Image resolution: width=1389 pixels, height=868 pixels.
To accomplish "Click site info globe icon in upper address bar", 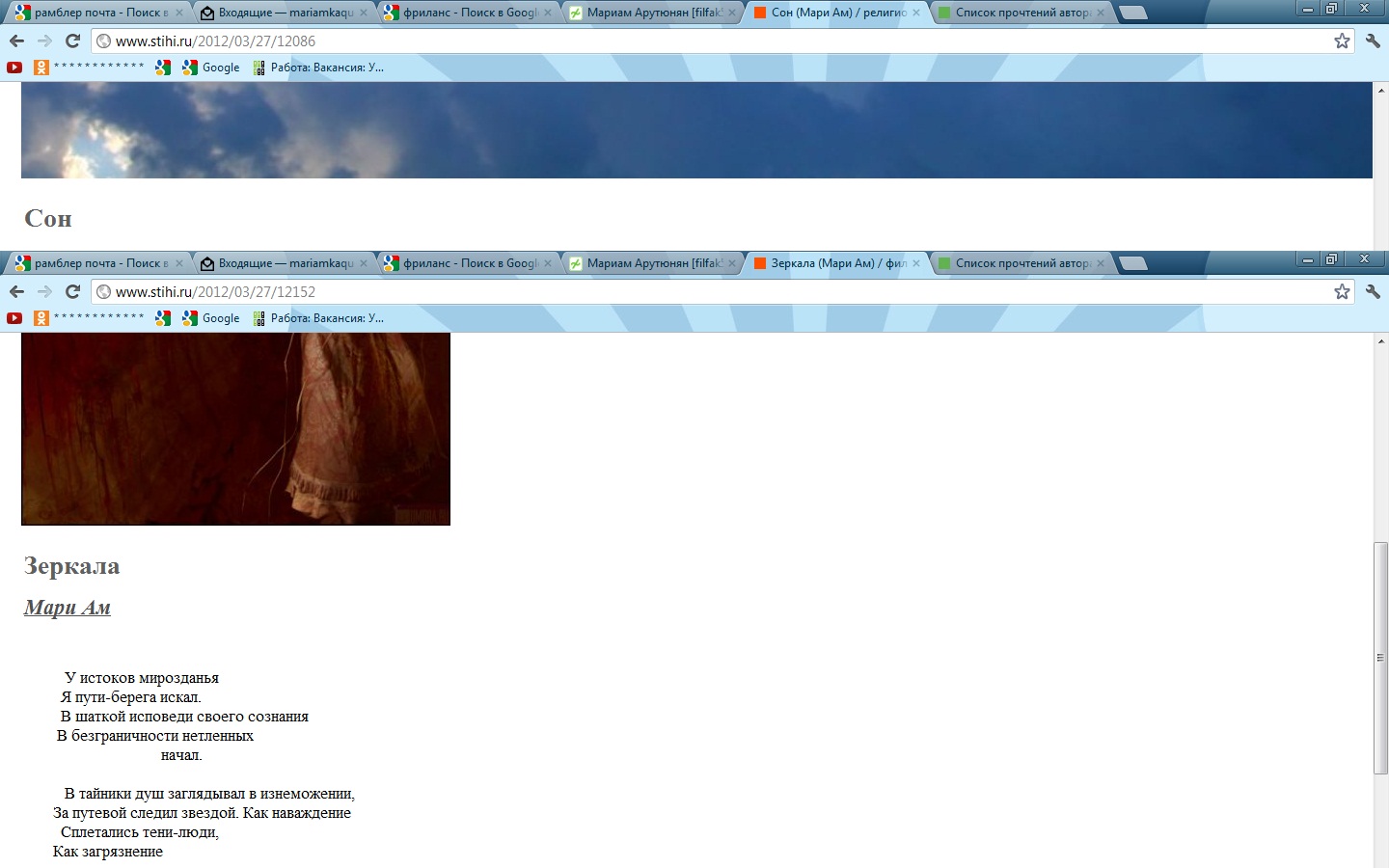I will click(104, 41).
